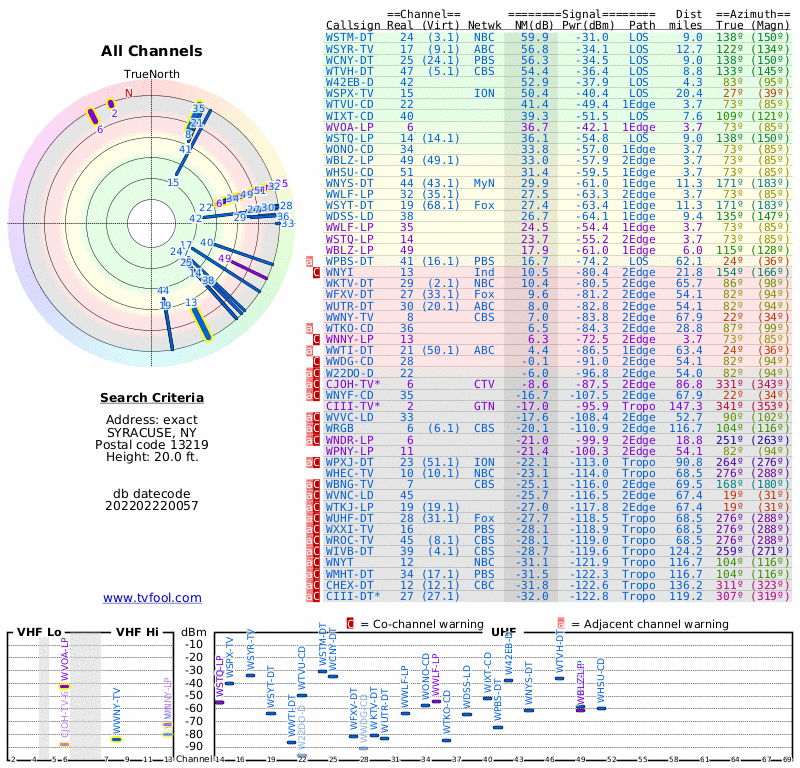Viewport: 800px width, 768px height.
Task: Click the 59.9 NM value for WSTM-DT
Action: click(535, 37)
